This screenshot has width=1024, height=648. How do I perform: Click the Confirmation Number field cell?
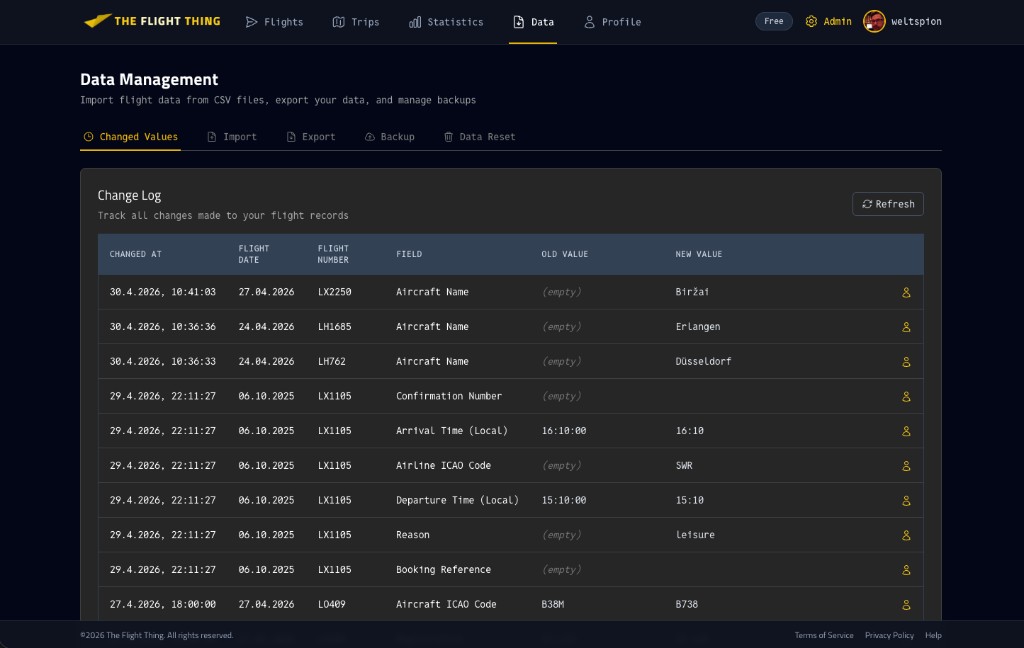point(449,396)
